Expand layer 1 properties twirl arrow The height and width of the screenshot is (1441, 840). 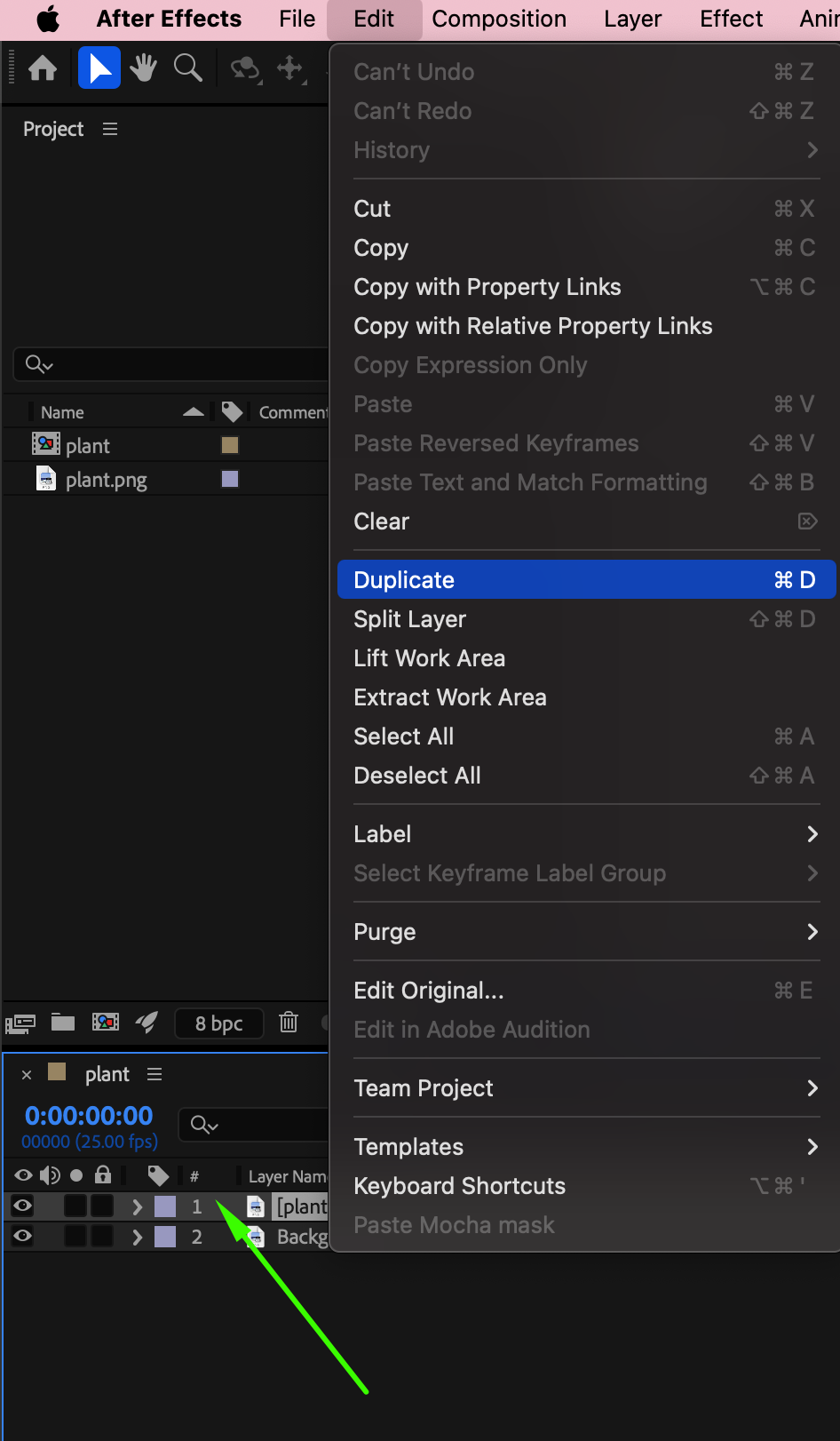point(137,1206)
